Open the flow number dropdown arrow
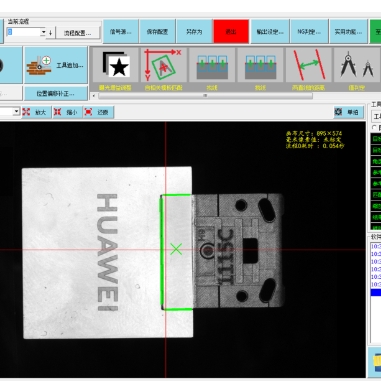This screenshot has height=381, width=381. coord(43,32)
